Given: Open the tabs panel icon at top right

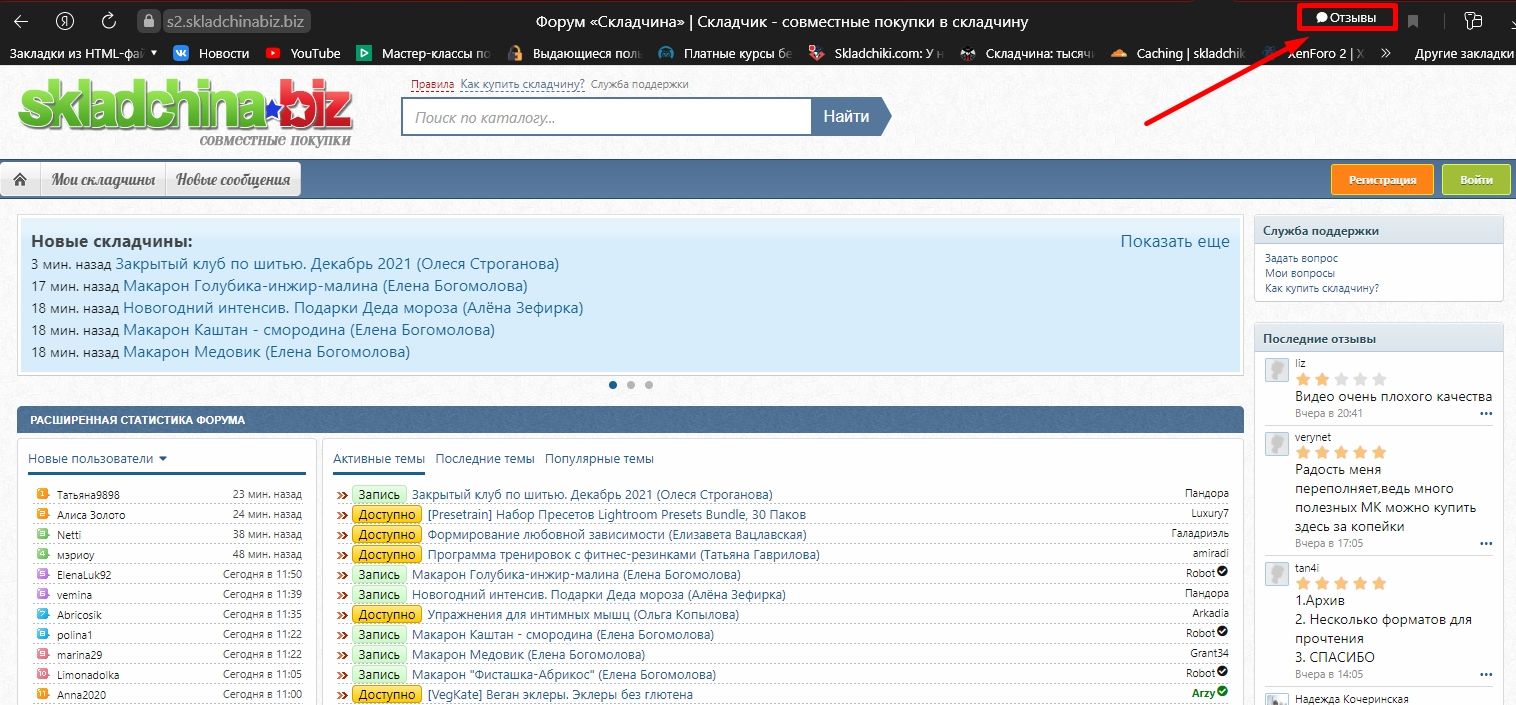Looking at the screenshot, I should pos(1475,19).
